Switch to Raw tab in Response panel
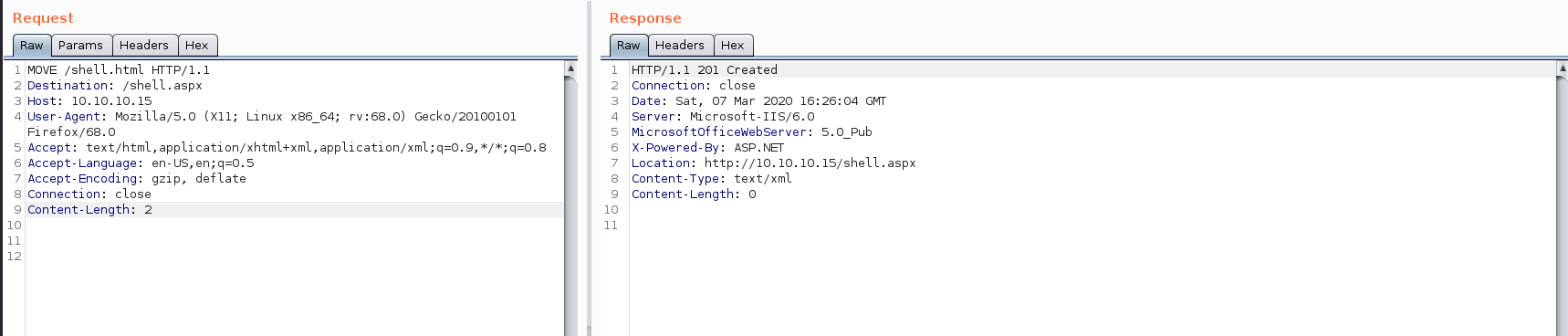 click(628, 46)
